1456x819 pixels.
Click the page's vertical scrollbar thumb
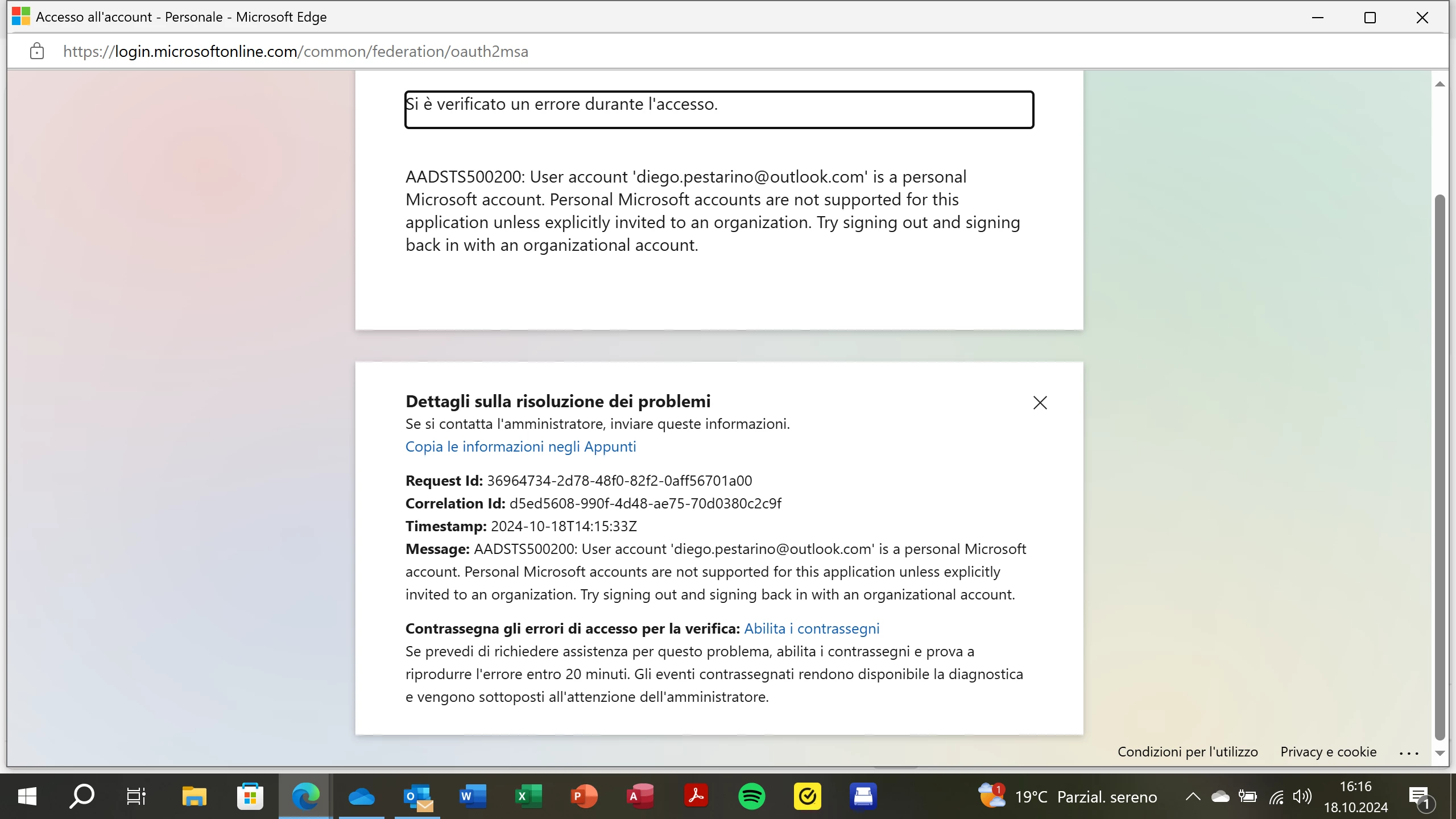1440,466
